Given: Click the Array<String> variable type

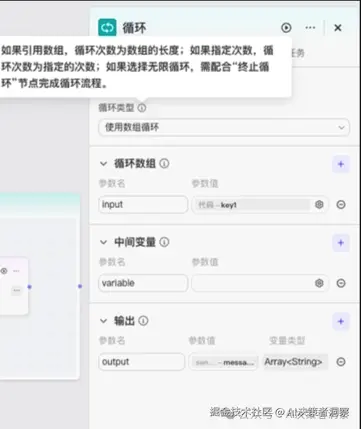Looking at the screenshot, I should (x=295, y=362).
